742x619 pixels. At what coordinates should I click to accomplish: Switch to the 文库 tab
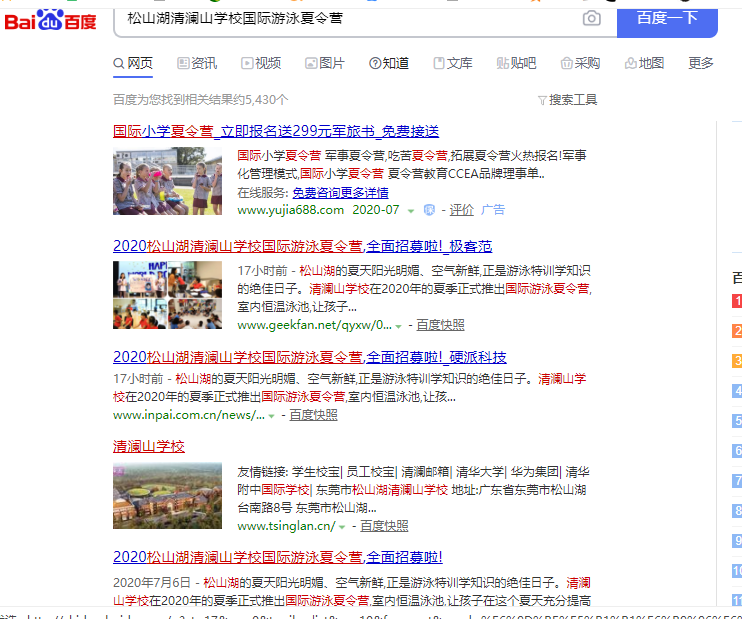point(453,63)
